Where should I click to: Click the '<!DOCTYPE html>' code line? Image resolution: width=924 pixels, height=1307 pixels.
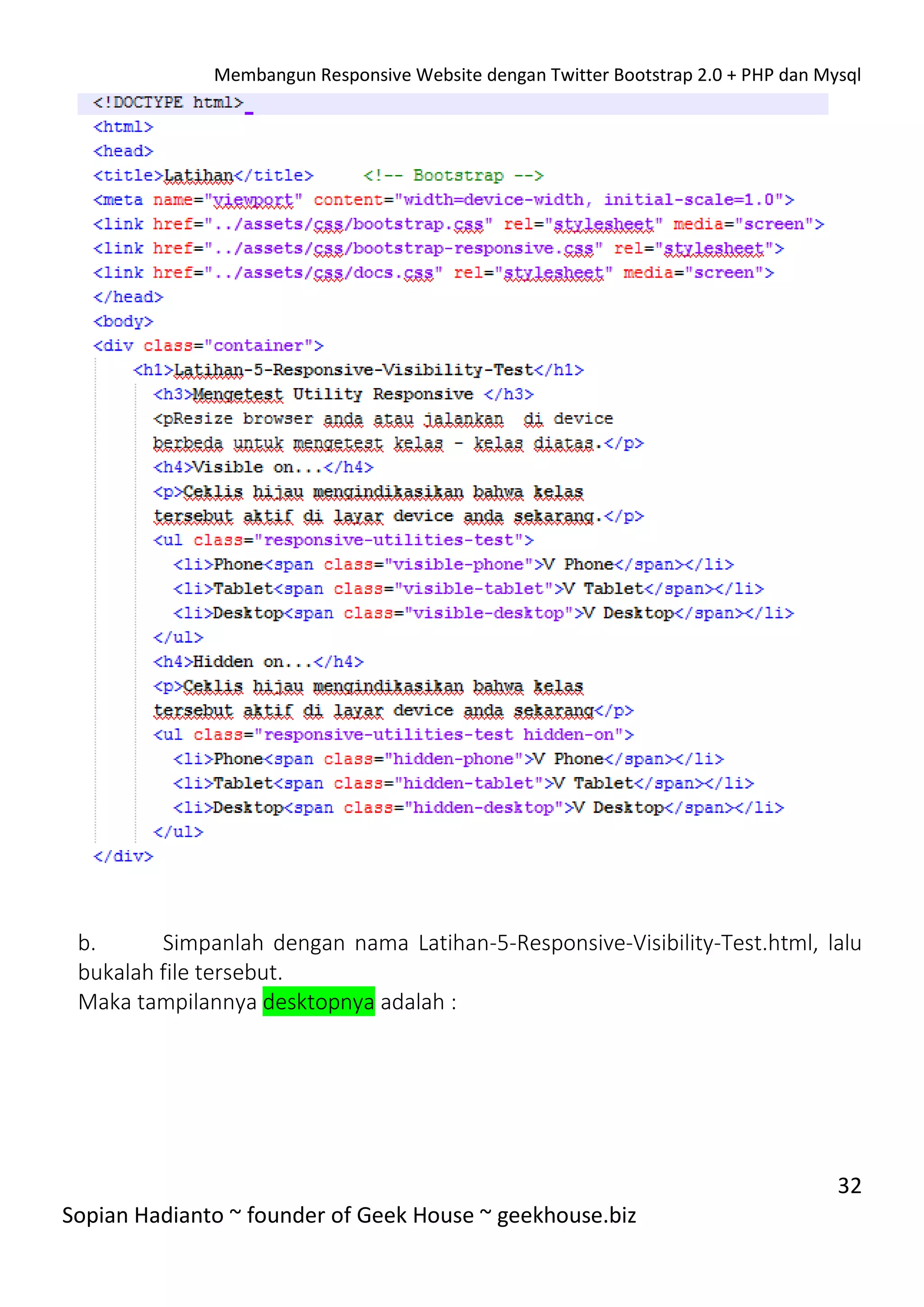[x=168, y=103]
